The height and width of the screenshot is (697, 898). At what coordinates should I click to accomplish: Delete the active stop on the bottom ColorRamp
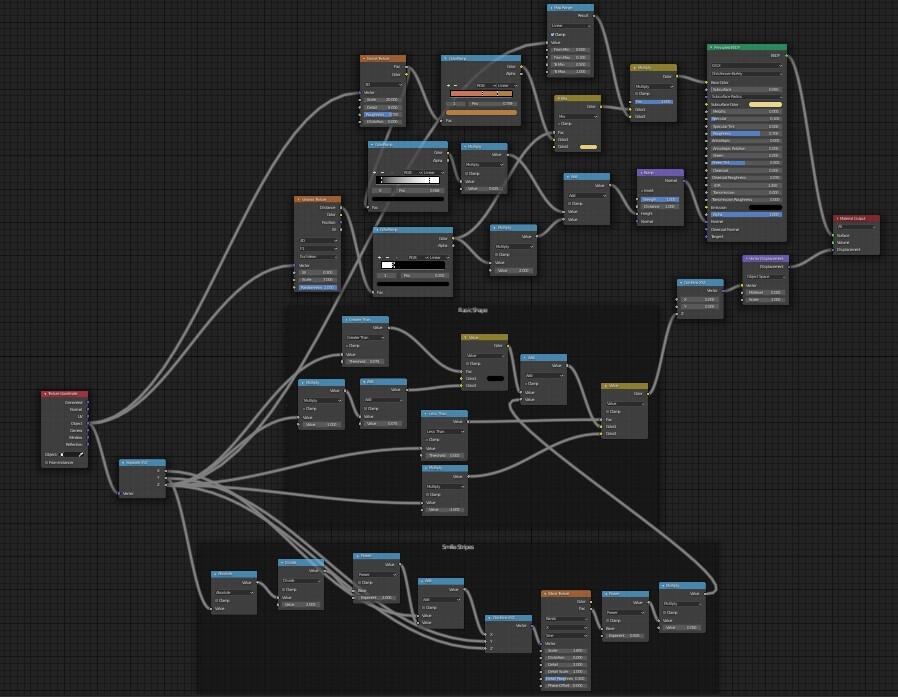pos(386,257)
